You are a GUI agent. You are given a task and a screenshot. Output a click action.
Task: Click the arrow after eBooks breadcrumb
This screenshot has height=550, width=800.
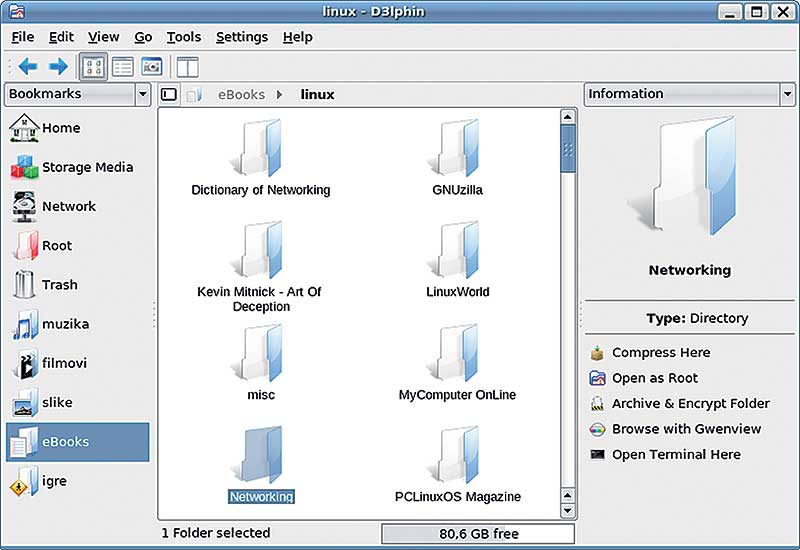279,95
